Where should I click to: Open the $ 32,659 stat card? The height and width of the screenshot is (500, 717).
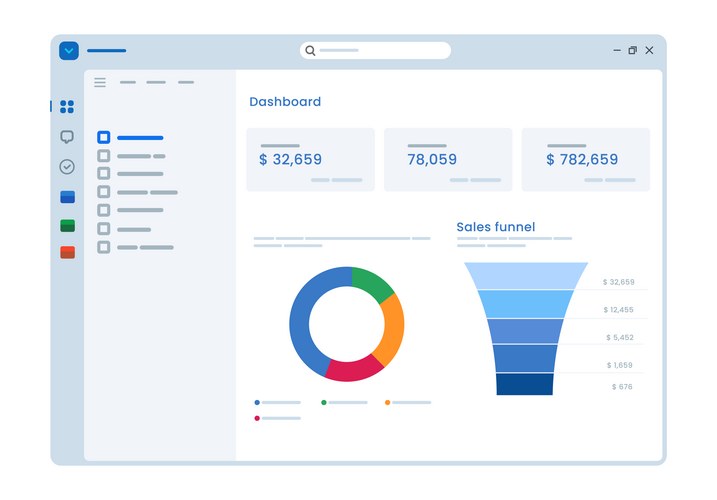tap(310, 159)
